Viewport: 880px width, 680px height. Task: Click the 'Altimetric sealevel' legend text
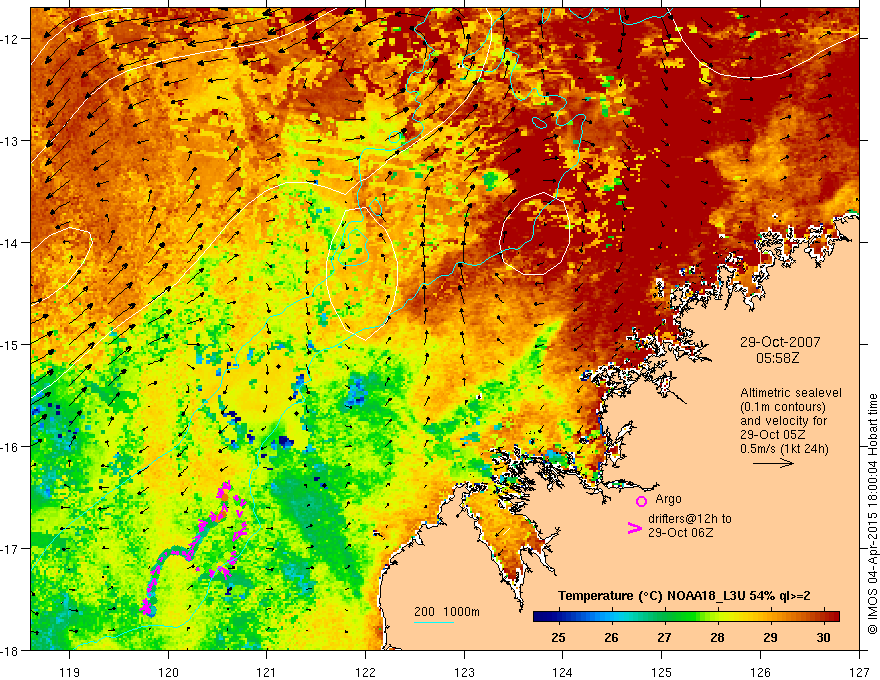[791, 393]
